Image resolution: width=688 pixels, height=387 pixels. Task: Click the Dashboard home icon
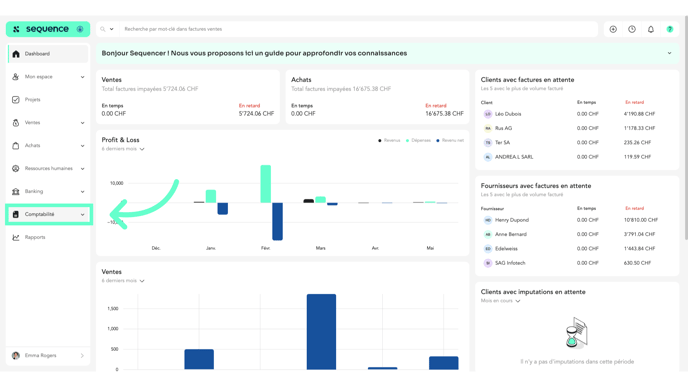pyautogui.click(x=16, y=54)
